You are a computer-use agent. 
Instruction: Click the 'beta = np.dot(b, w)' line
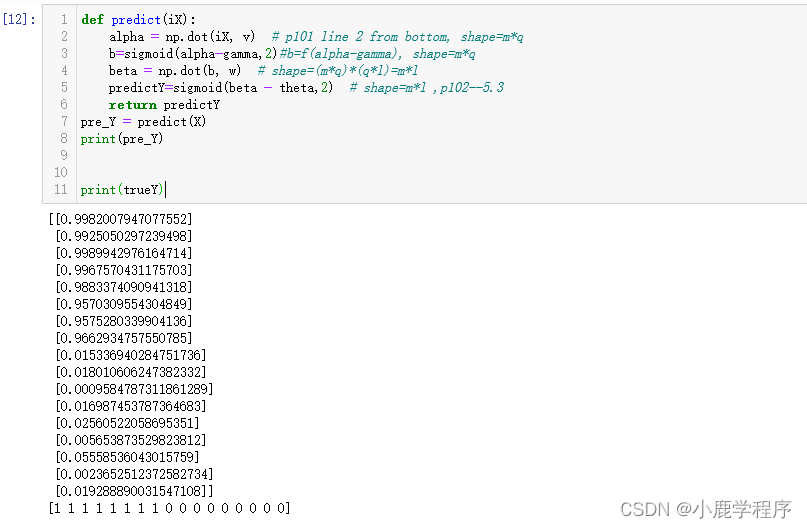(174, 71)
